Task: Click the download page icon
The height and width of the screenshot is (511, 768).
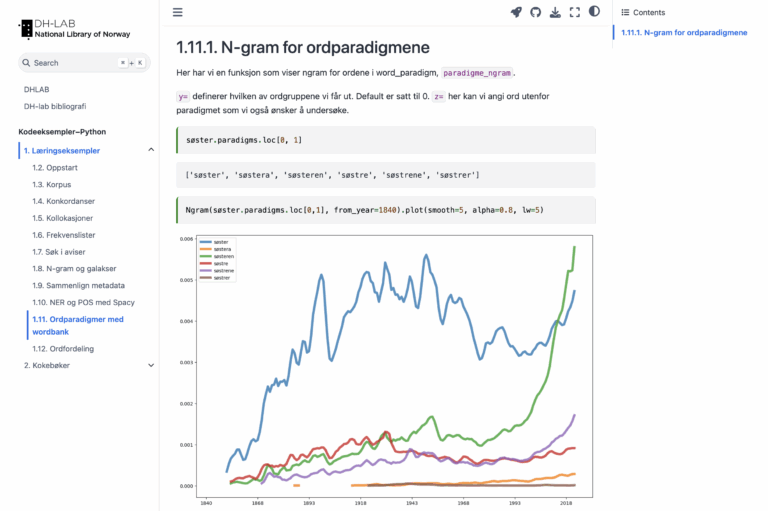Action: [x=555, y=12]
